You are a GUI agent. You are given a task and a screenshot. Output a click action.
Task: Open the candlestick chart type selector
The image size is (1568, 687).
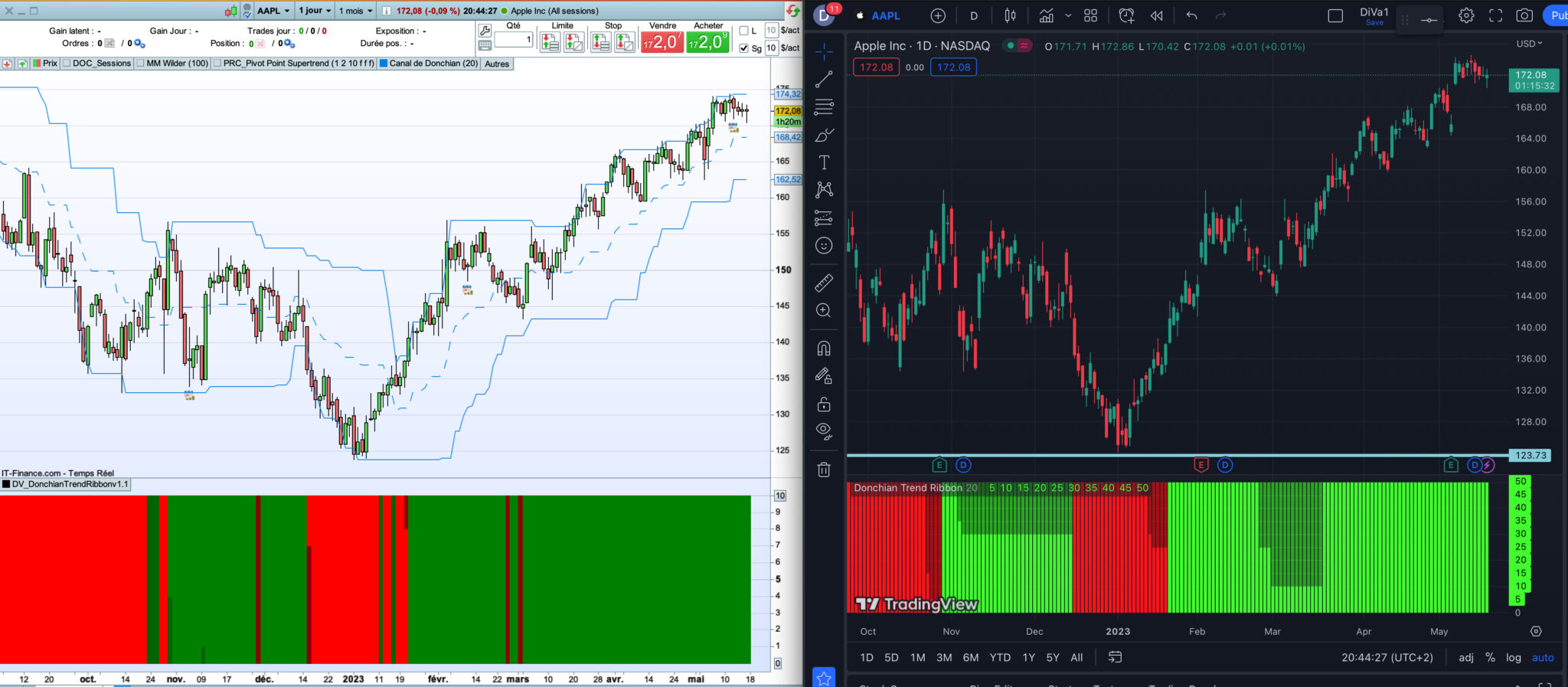(x=1011, y=15)
